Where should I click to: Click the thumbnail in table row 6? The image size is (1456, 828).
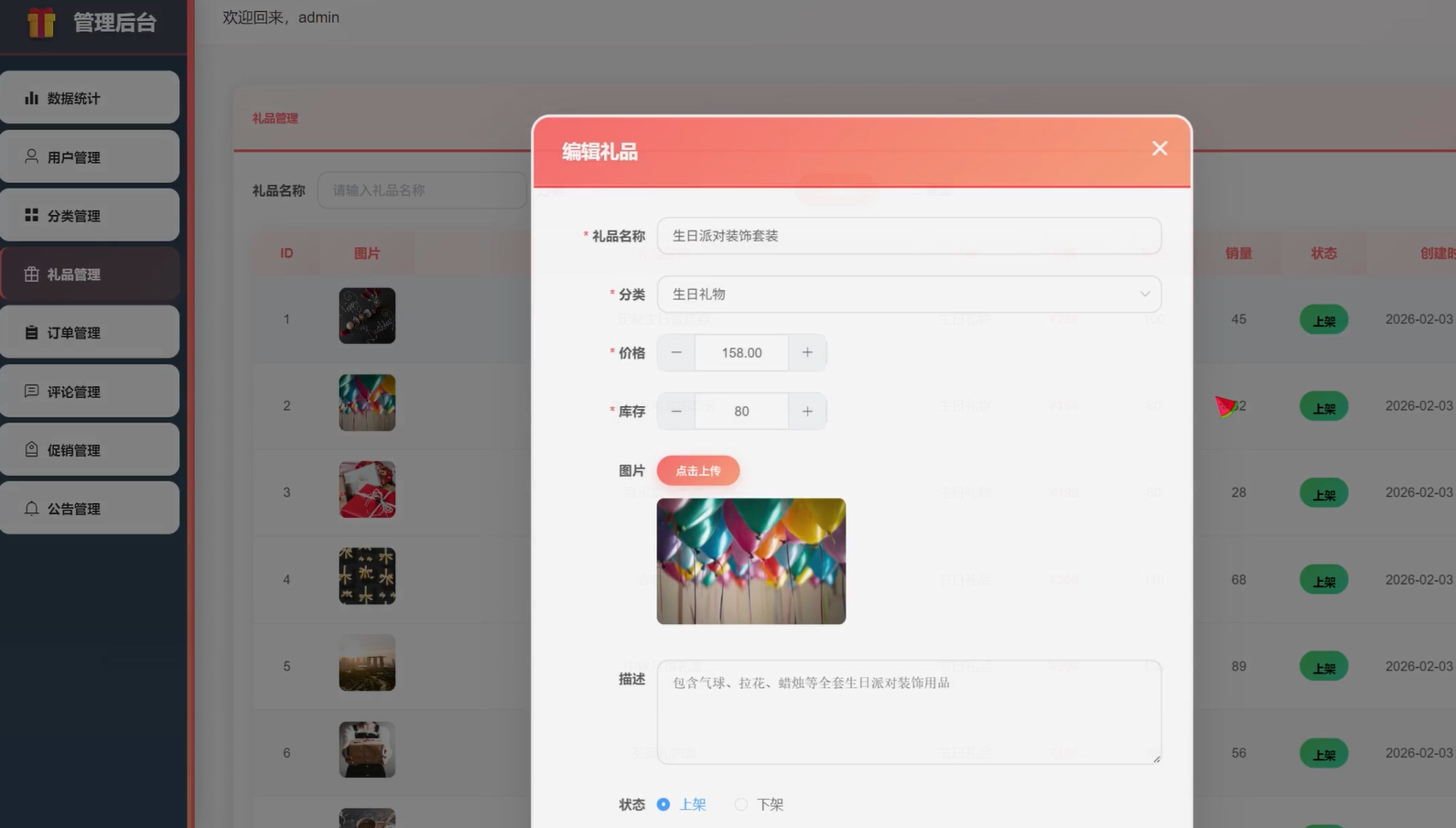click(367, 749)
